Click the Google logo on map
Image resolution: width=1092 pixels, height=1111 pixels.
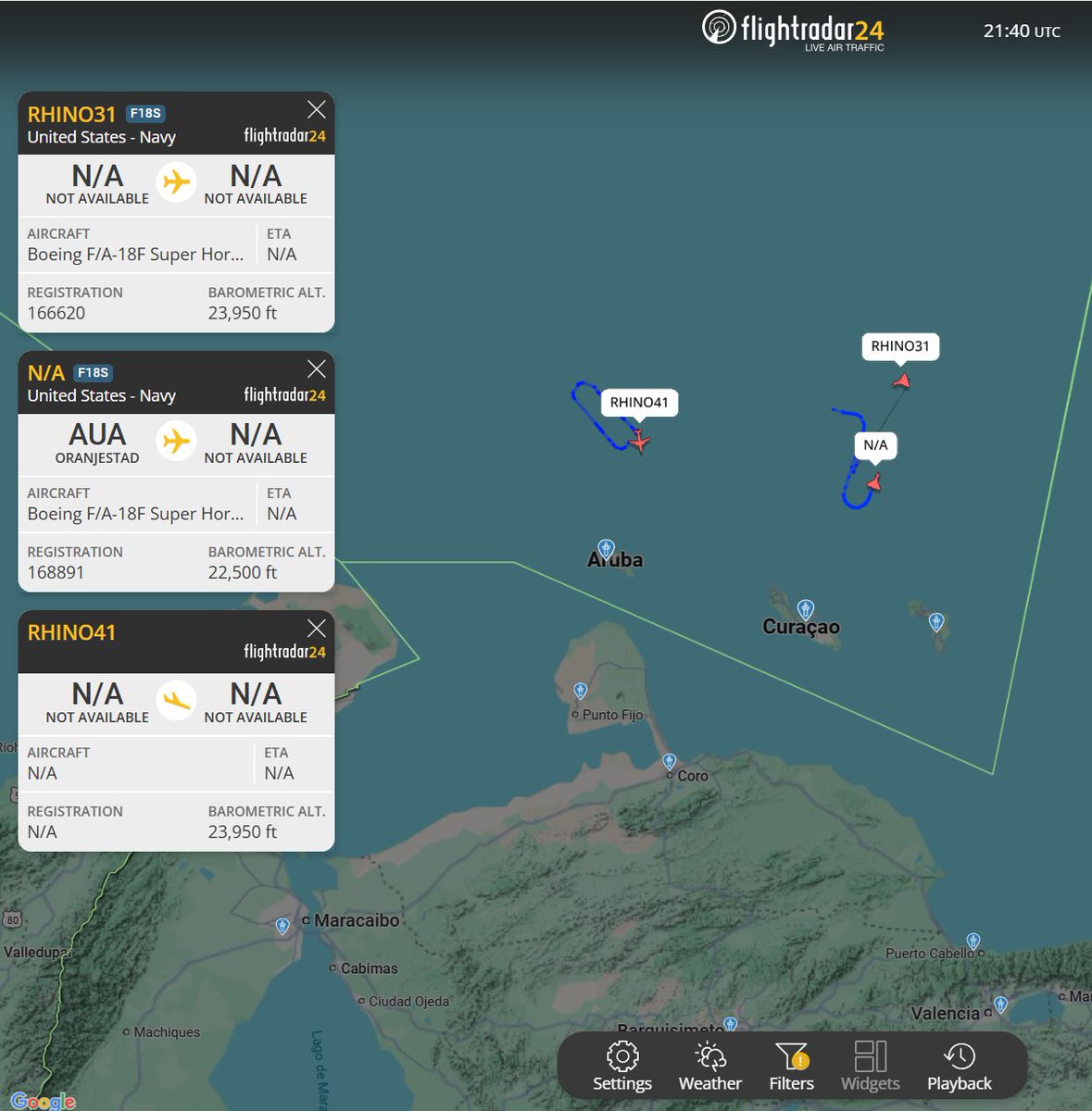click(x=43, y=1101)
